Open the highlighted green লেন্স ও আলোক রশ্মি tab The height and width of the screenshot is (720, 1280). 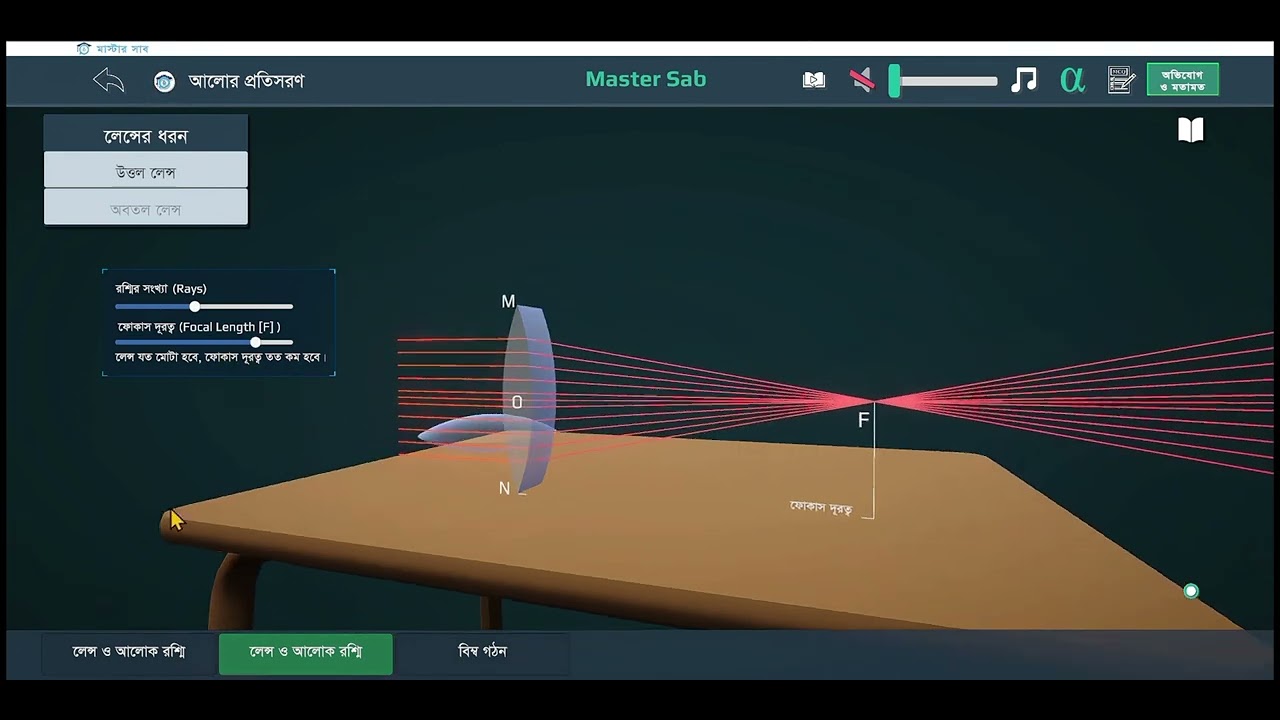tap(306, 652)
